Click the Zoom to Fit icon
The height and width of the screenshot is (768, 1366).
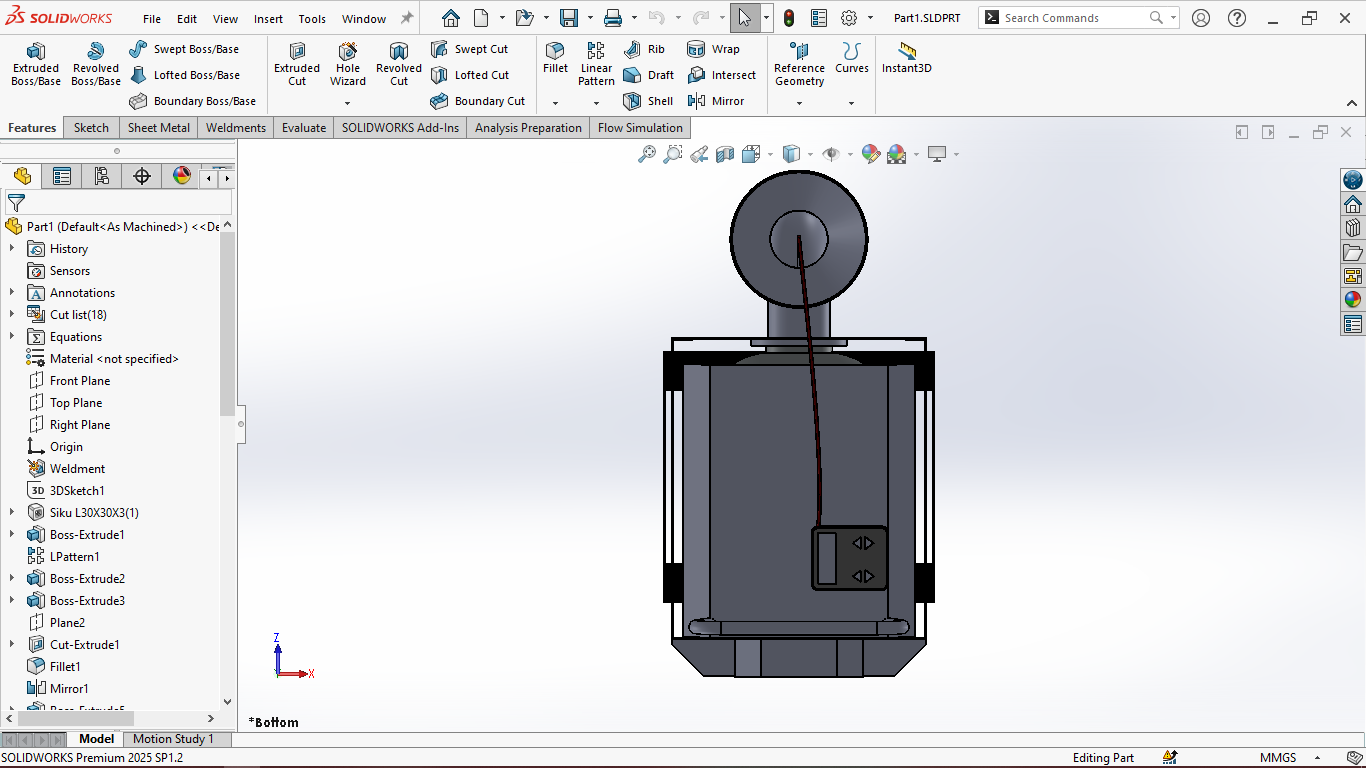tap(647, 154)
